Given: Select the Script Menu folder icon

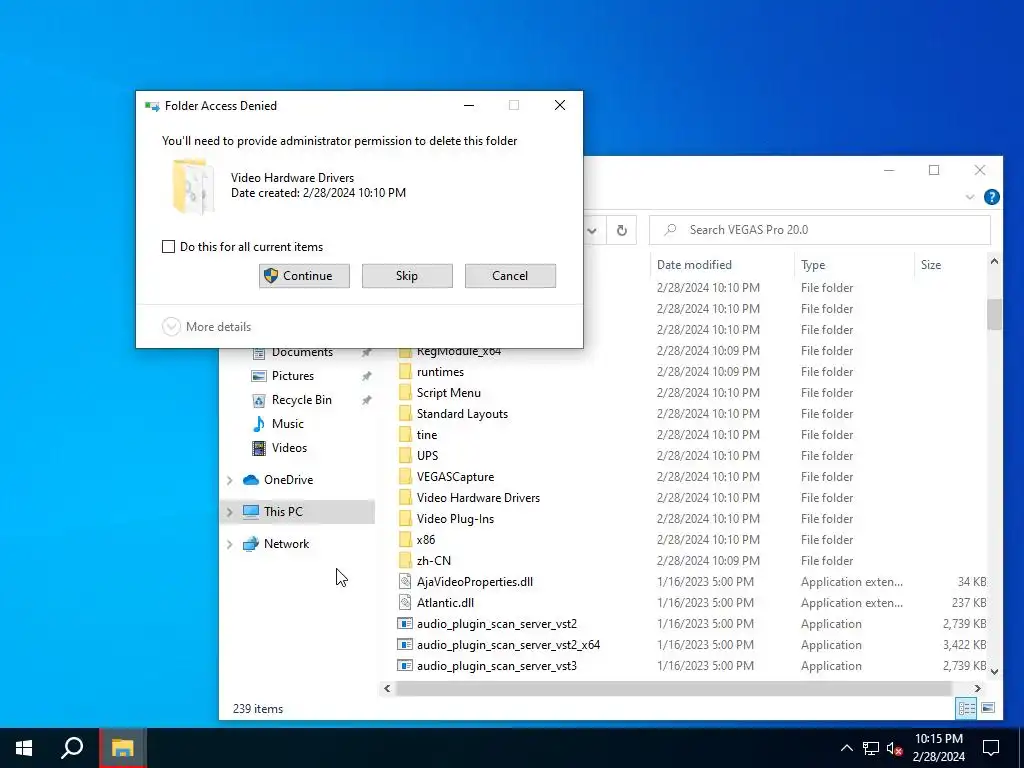Looking at the screenshot, I should (405, 392).
